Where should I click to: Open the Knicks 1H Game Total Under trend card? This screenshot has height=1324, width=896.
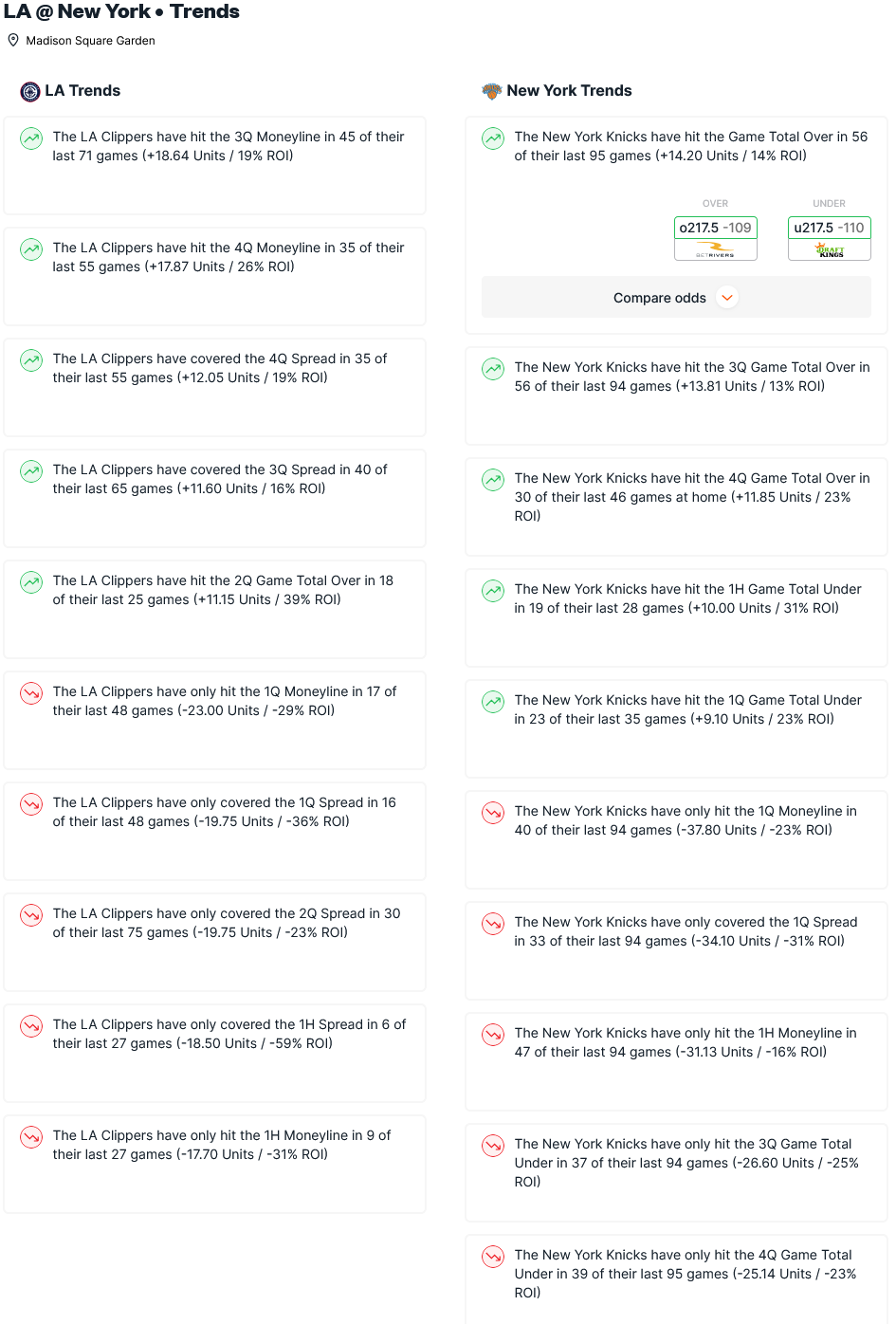tap(676, 617)
